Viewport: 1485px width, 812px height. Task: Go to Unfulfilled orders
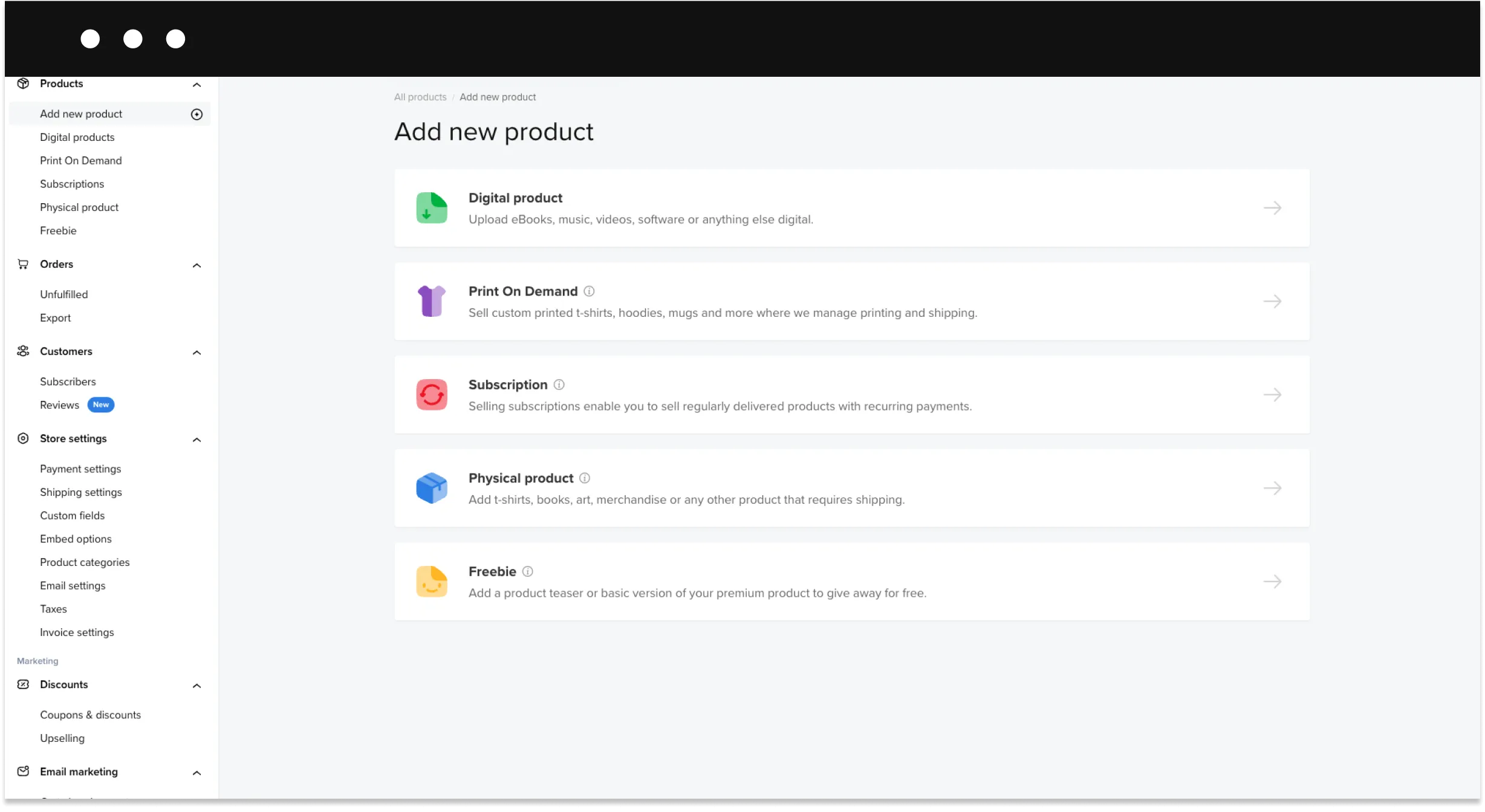coord(63,294)
